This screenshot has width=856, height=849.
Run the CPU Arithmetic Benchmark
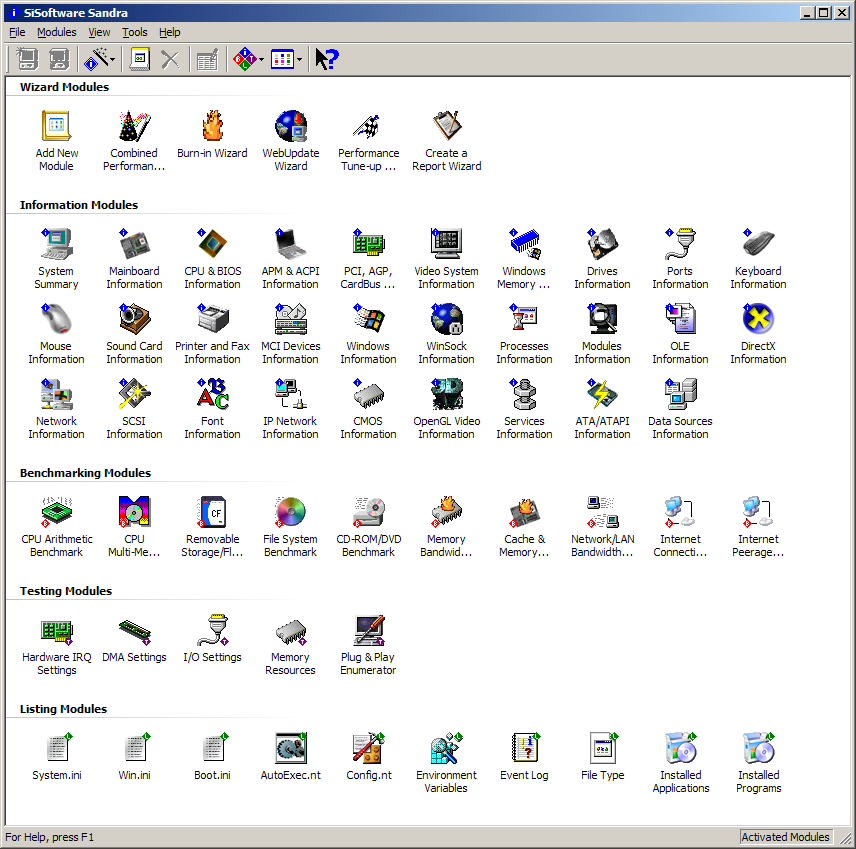[x=56, y=526]
